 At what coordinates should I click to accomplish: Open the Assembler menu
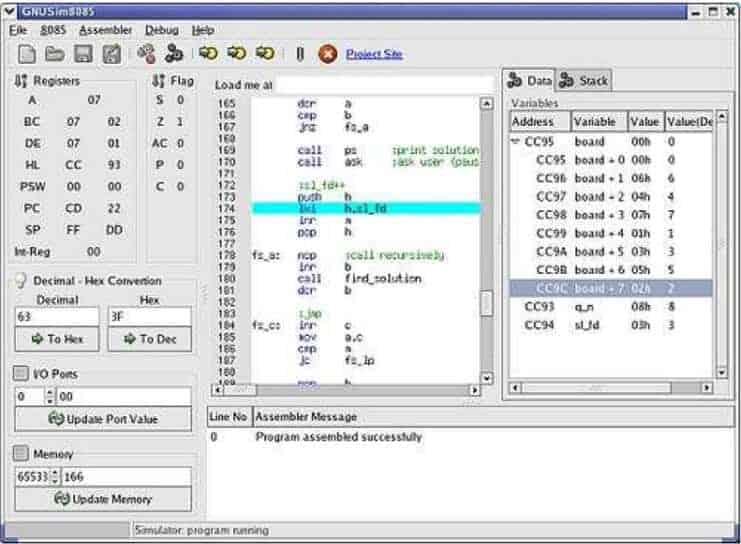[105, 30]
